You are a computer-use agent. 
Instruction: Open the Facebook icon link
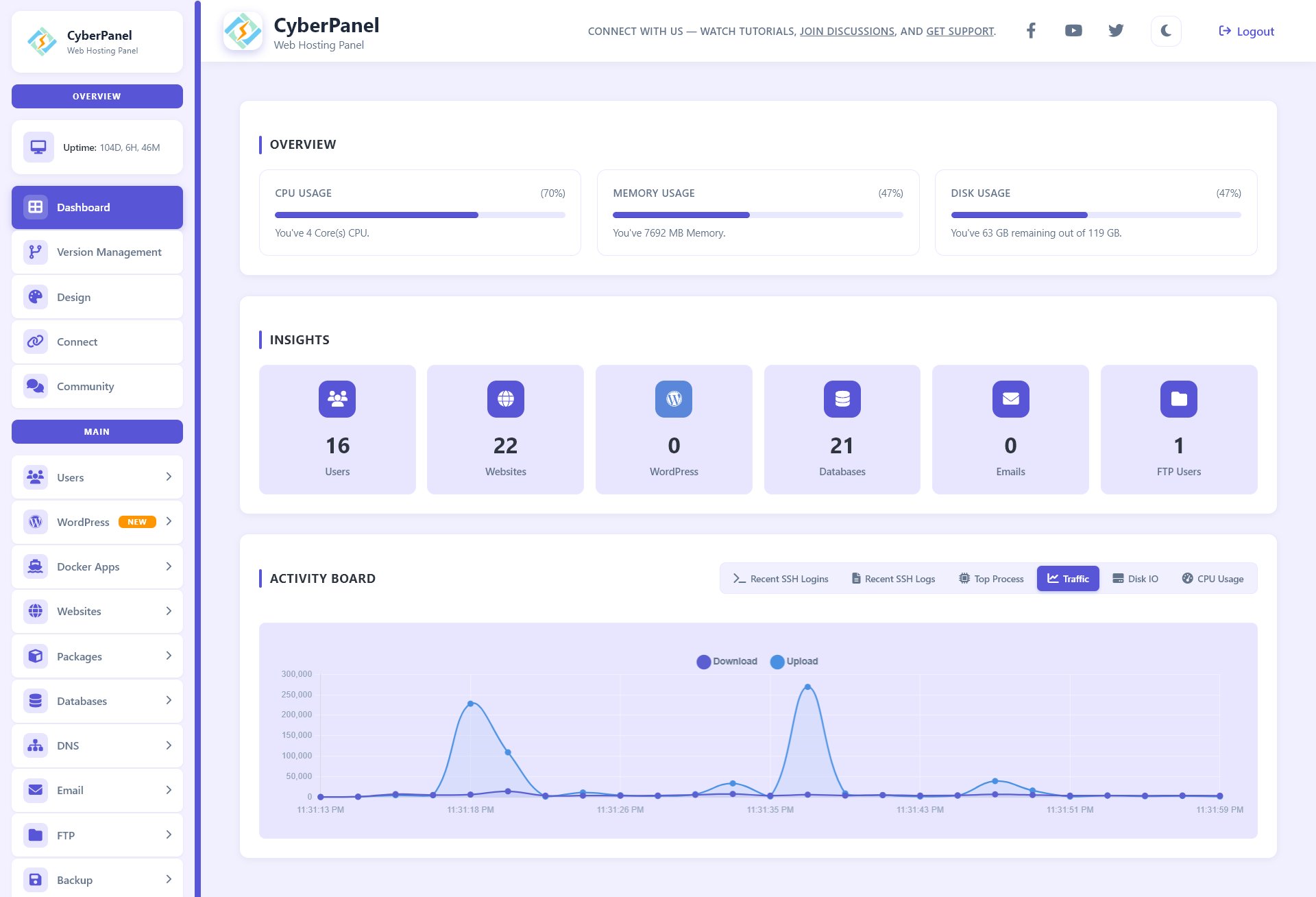point(1030,31)
